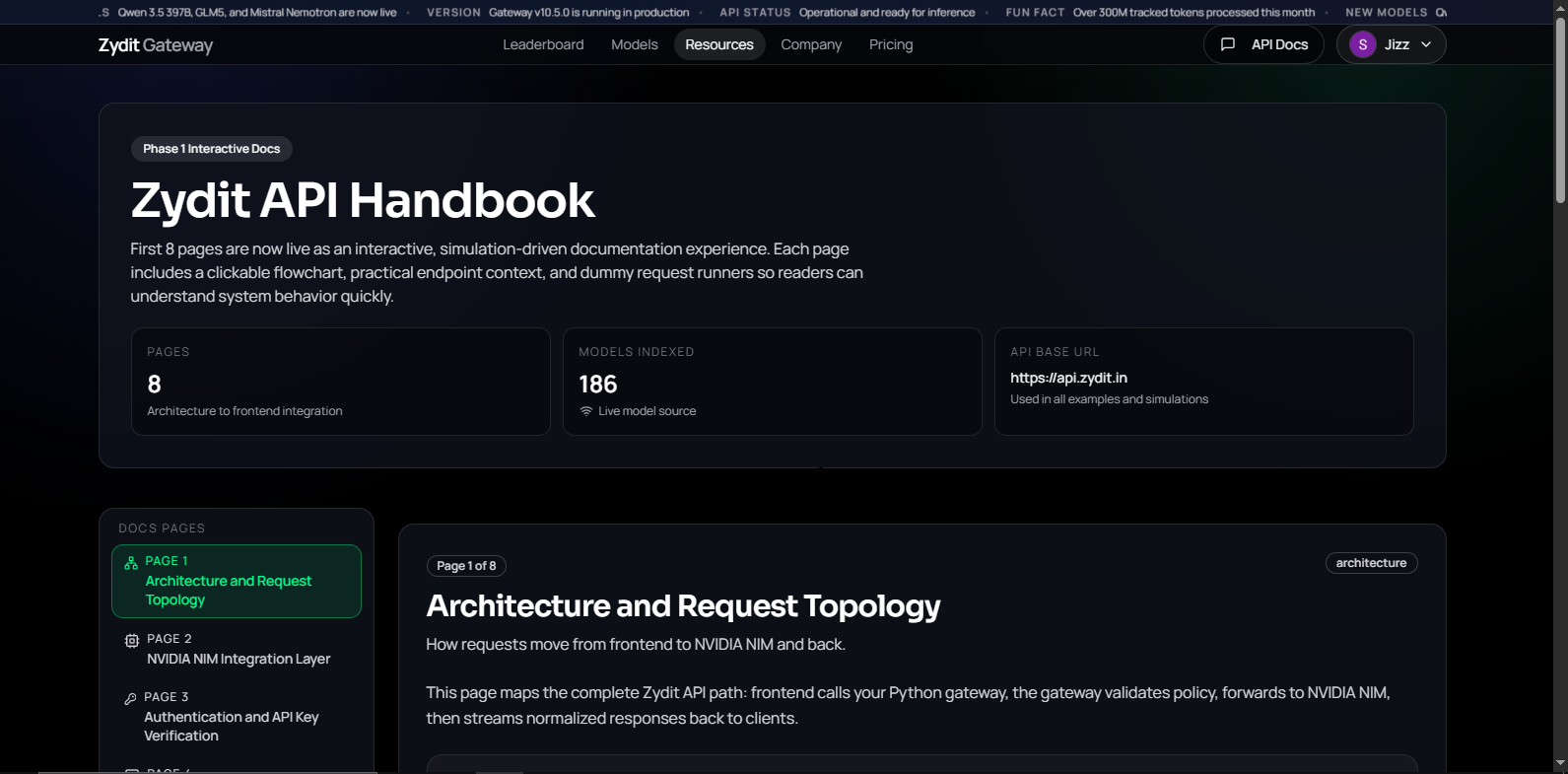This screenshot has width=1568, height=774.
Task: Select the Resources nav tab
Action: click(x=719, y=44)
